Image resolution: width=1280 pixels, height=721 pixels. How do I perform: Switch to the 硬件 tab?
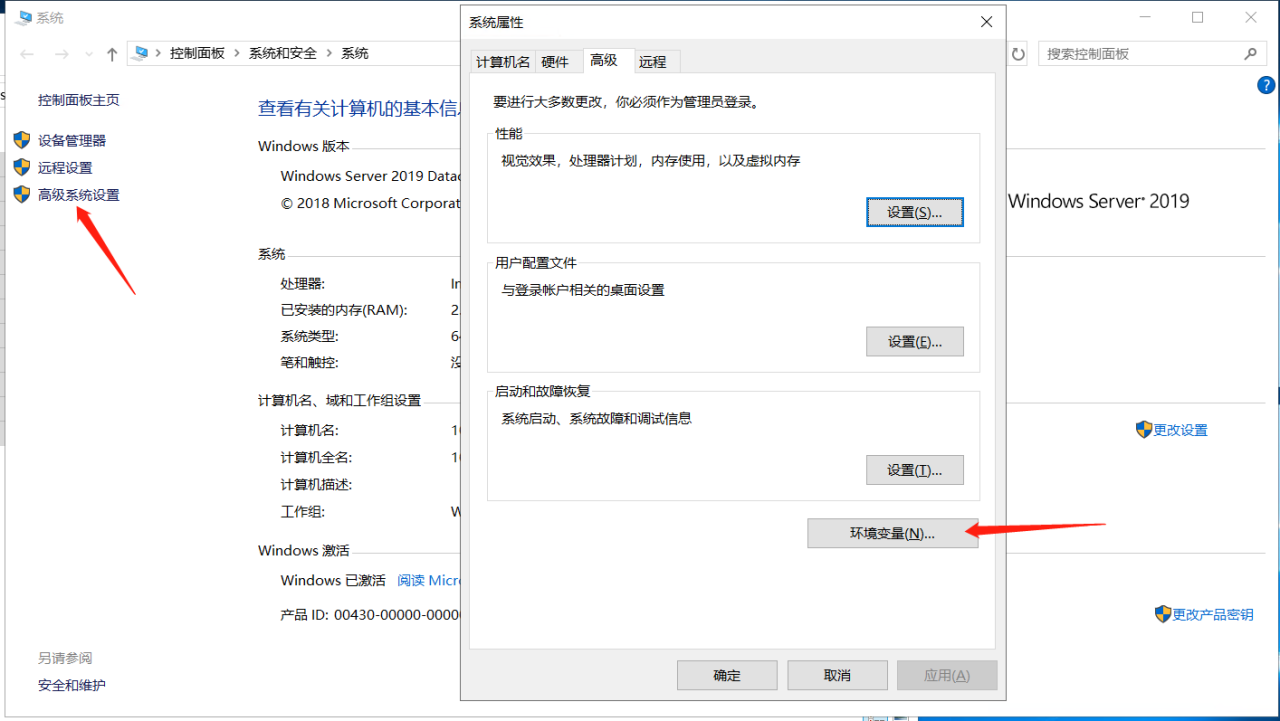tap(555, 62)
